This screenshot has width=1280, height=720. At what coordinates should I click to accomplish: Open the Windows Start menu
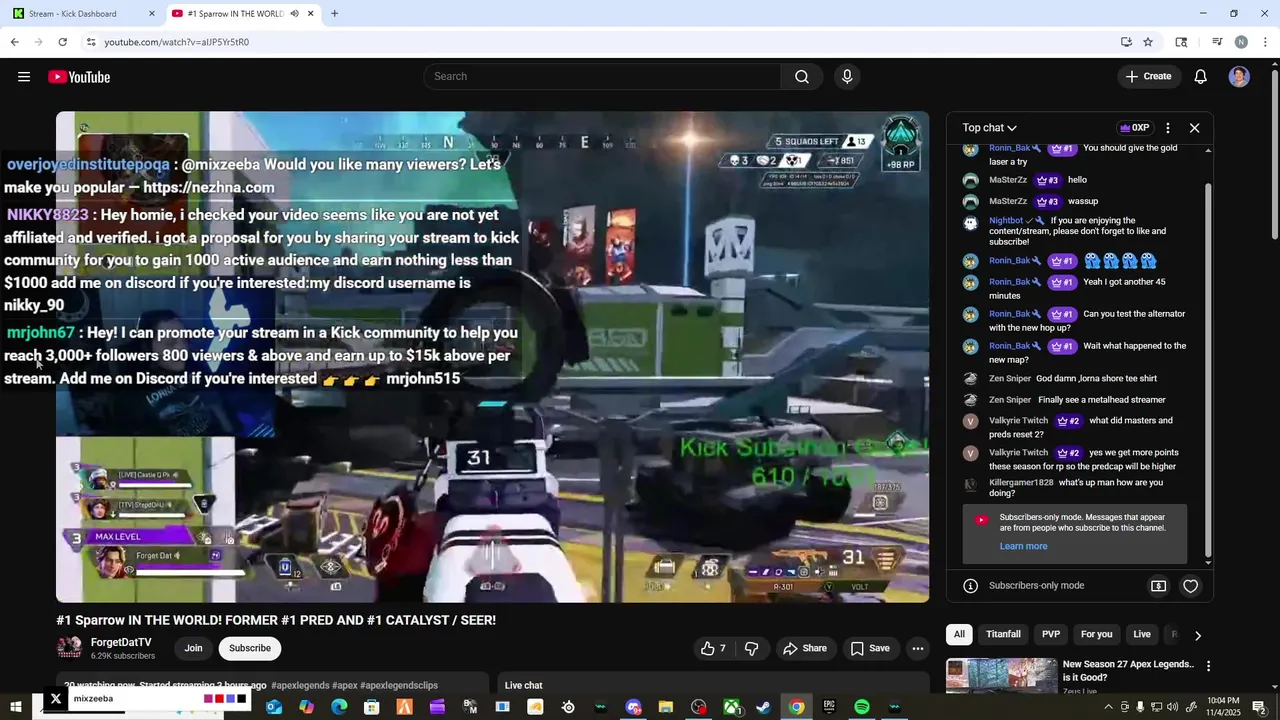coord(16,707)
